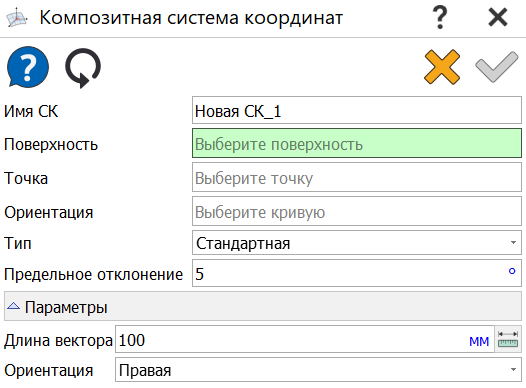The height and width of the screenshot is (388, 526).
Task: Collapse the Параметры section
Action: (x=13, y=306)
